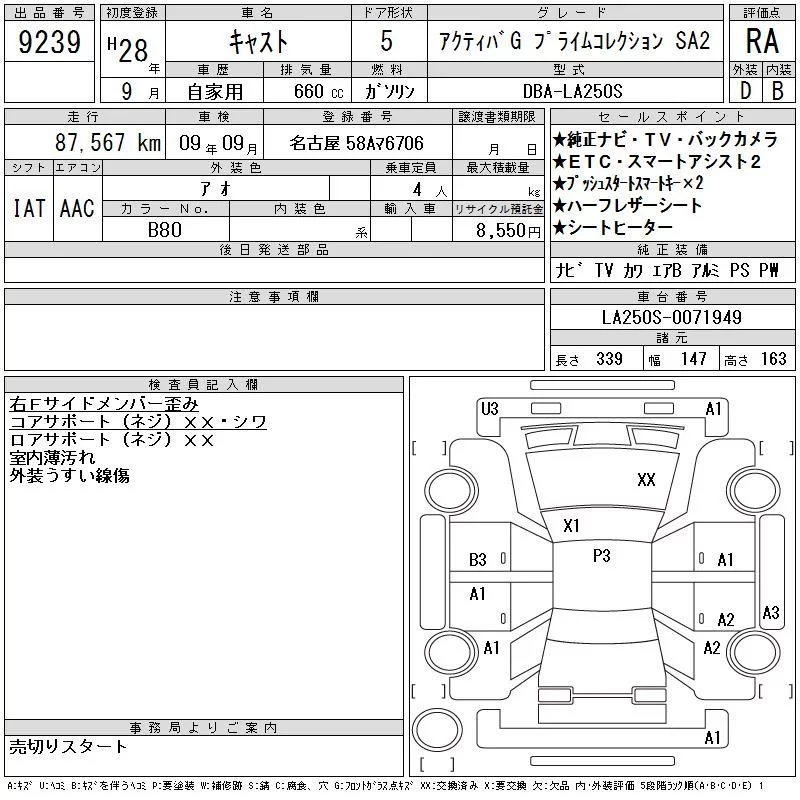
Task: Click the color number B80
Action: tap(165, 230)
